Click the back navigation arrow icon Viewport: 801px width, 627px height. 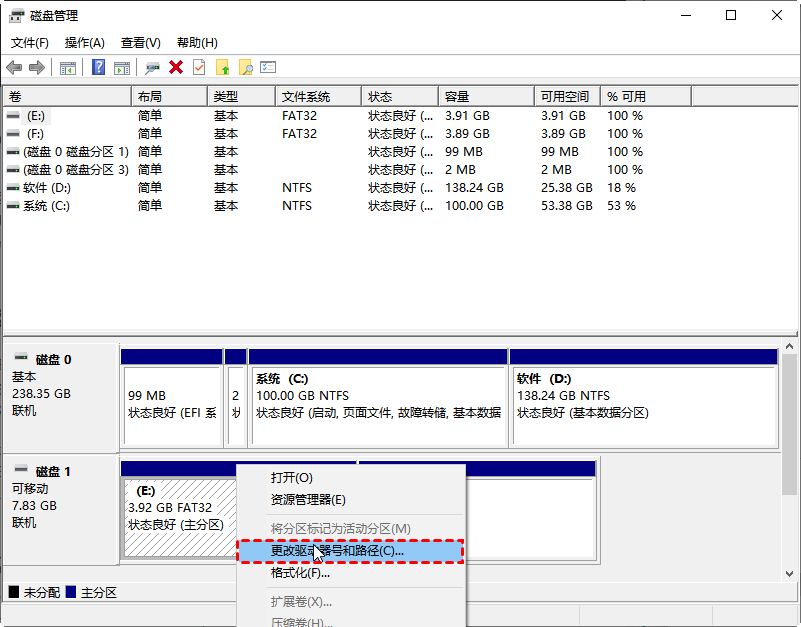pyautogui.click(x=13, y=67)
